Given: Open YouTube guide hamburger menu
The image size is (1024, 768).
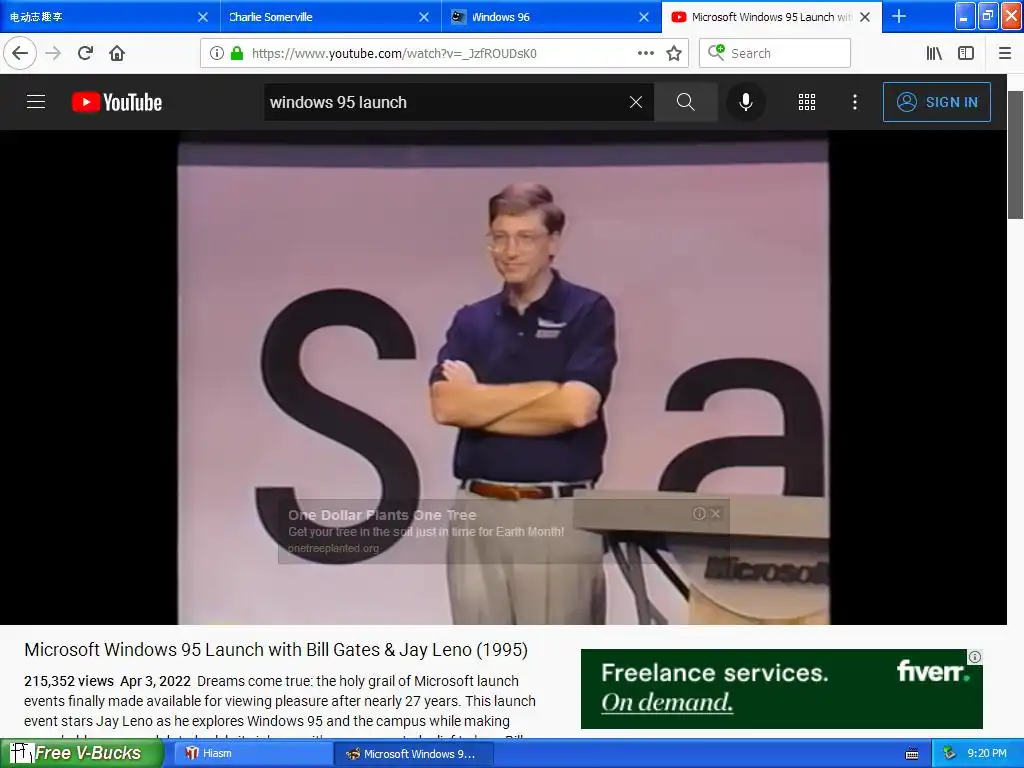Looking at the screenshot, I should (36, 102).
